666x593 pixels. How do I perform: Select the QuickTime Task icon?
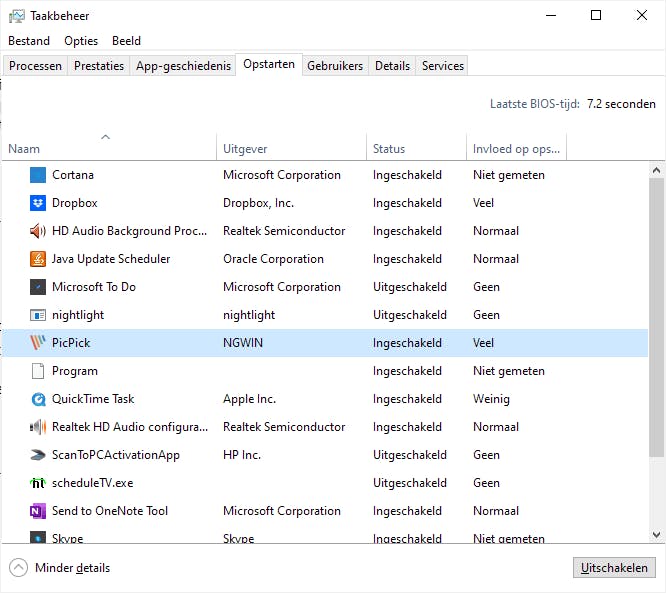(x=38, y=399)
